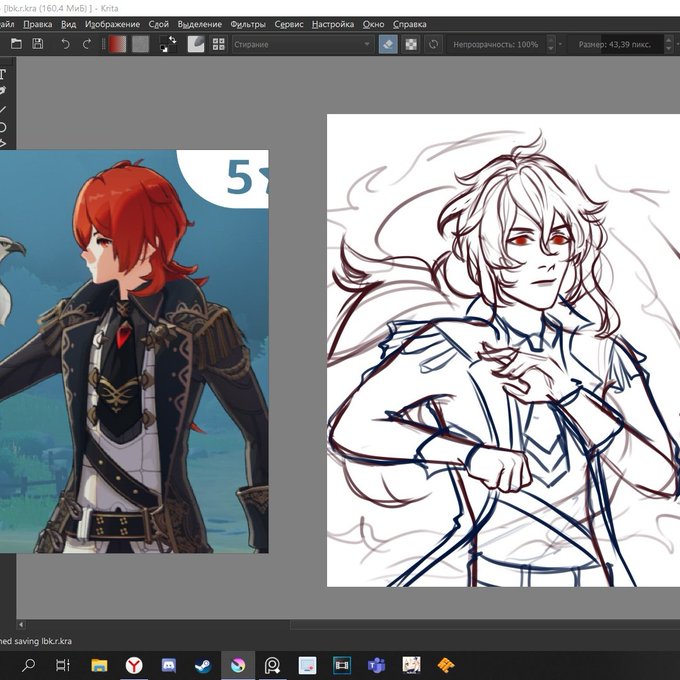Open the Настройка menu
Viewport: 680px width, 680px height.
tap(333, 24)
